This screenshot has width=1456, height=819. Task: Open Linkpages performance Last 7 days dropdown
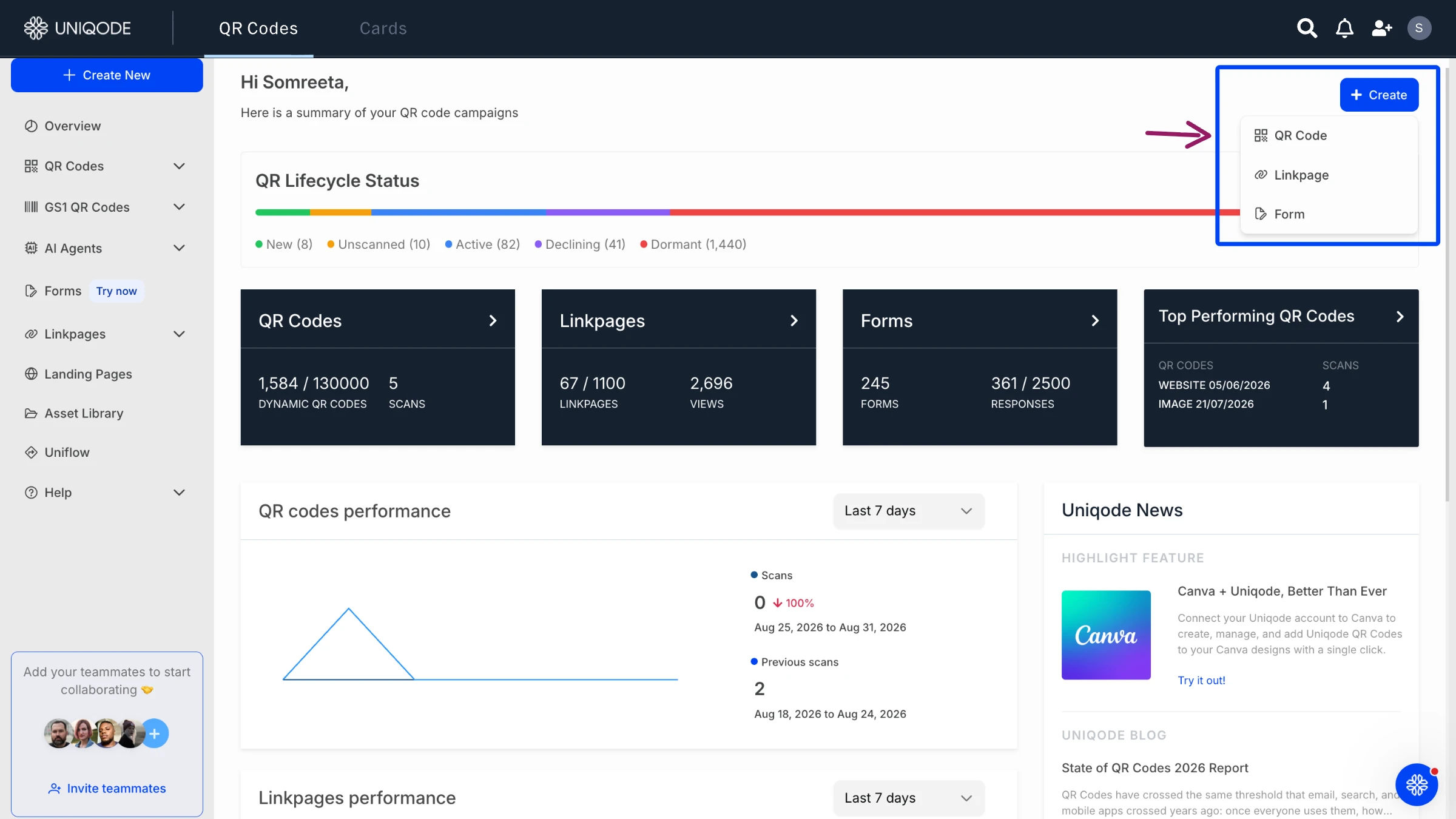pyautogui.click(x=908, y=798)
